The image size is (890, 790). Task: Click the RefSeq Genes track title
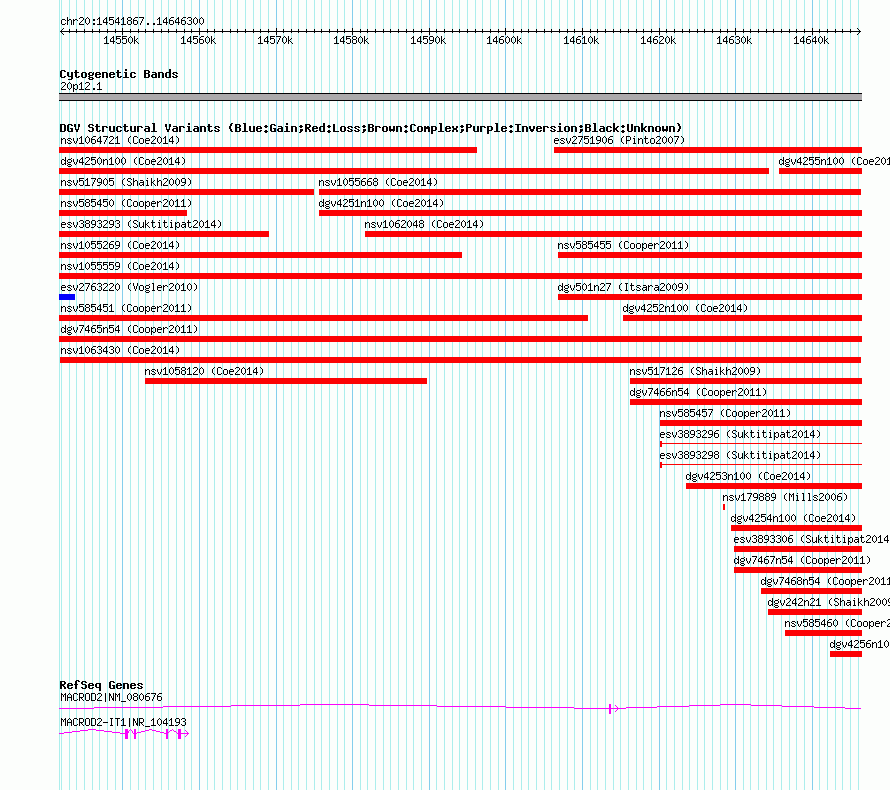101,685
